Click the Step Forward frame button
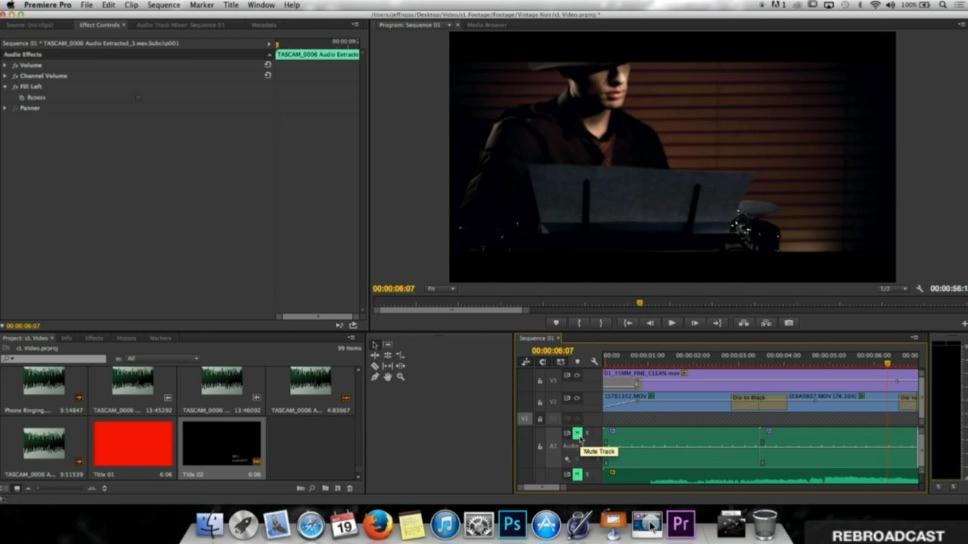The height and width of the screenshot is (544, 968). coord(694,323)
